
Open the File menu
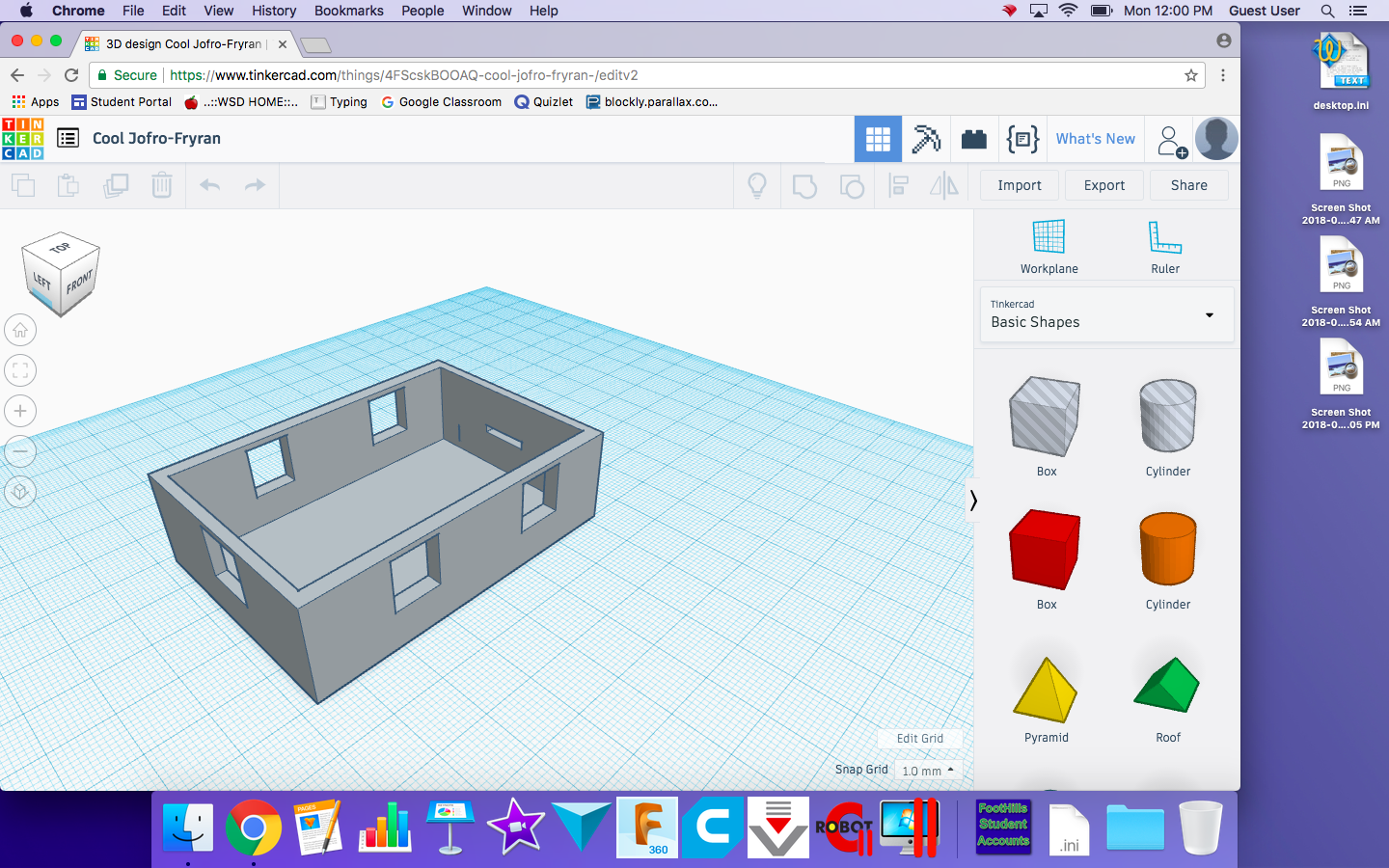[133, 11]
